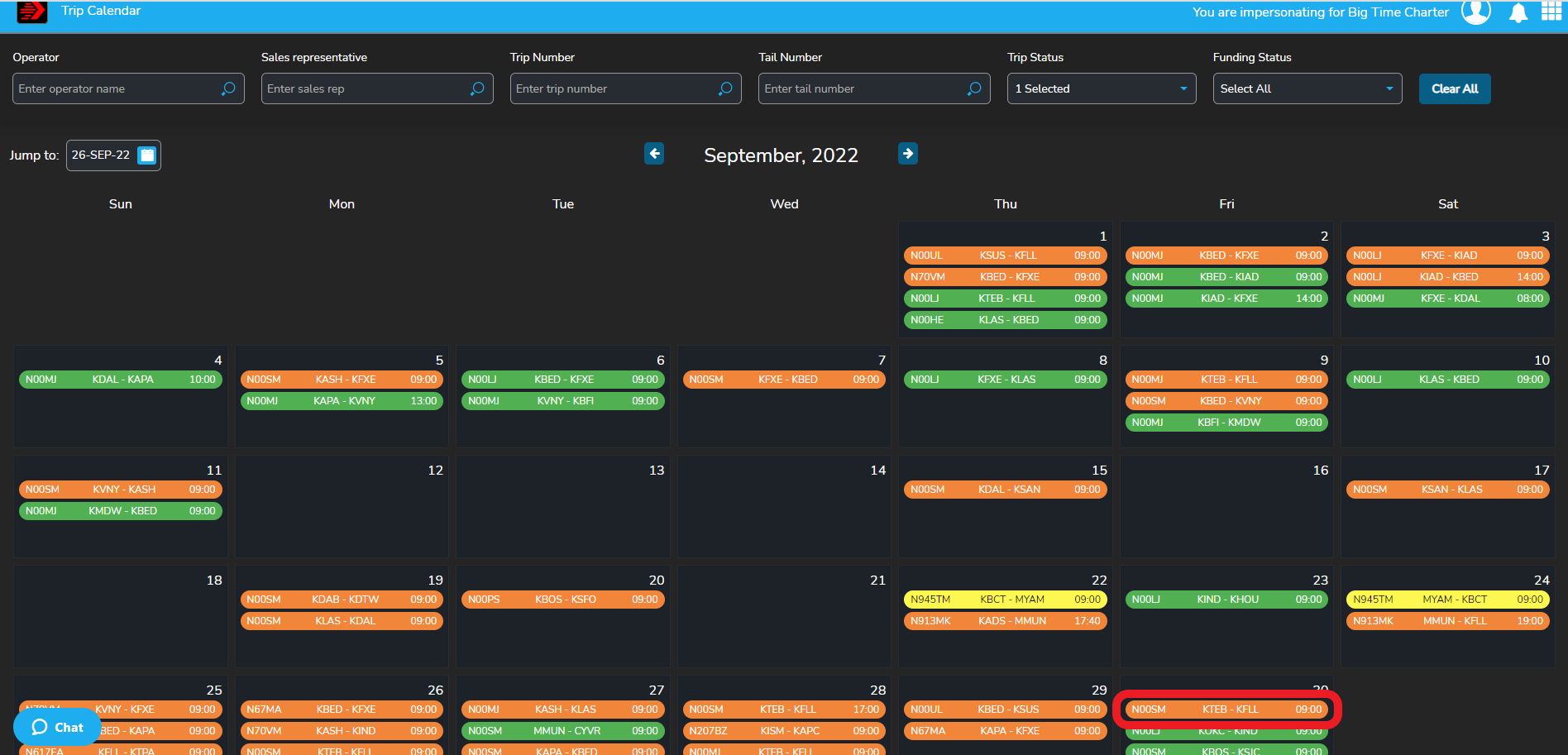Open green N00HE KLAS - KBED trip
The height and width of the screenshot is (755, 1568).
click(1005, 320)
